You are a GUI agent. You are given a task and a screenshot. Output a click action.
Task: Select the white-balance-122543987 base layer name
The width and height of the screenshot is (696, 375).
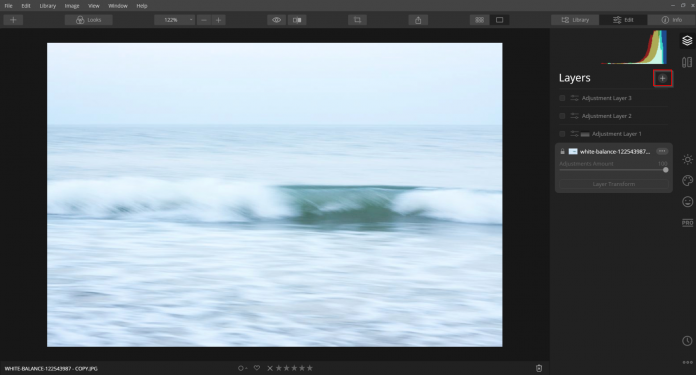[615, 152]
